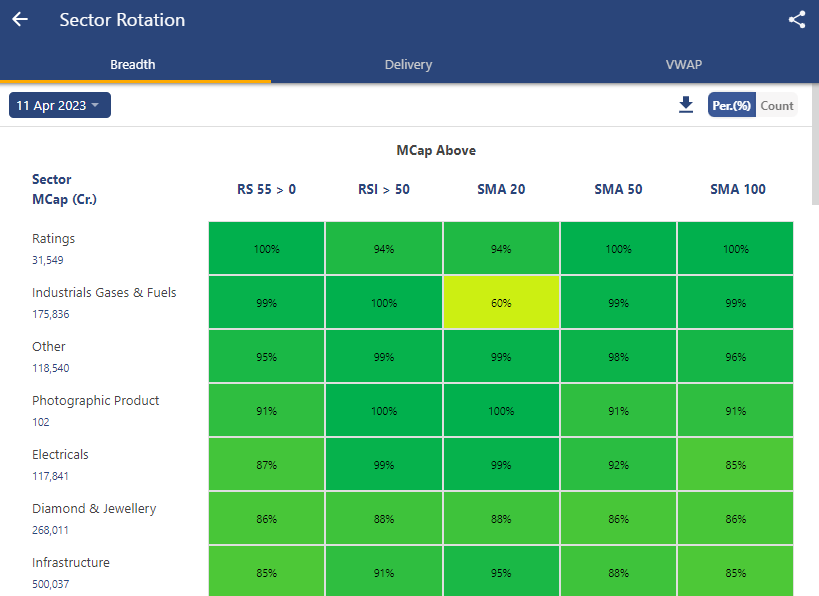Click the SMA 50 column header
The height and width of the screenshot is (596, 819).
click(x=618, y=189)
